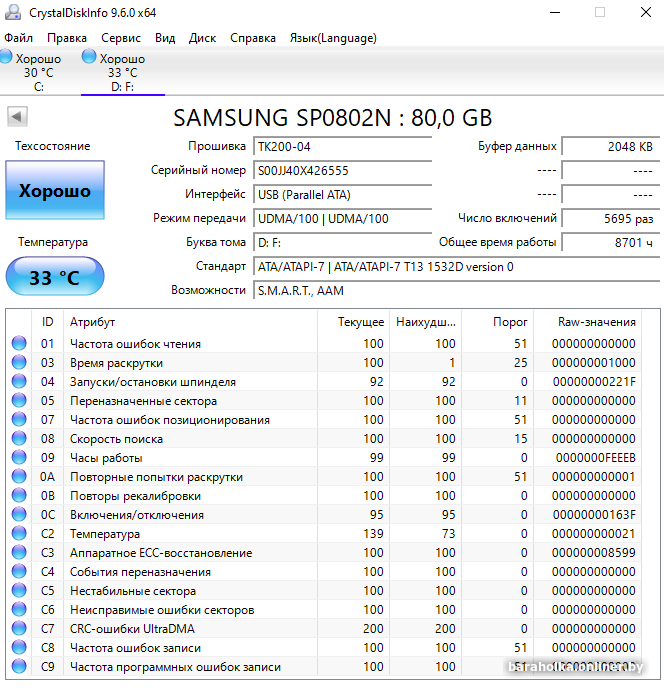Image resolution: width=664 pixels, height=688 pixels.
Task: Click status icon of attribute C3 row
Action: (19, 552)
